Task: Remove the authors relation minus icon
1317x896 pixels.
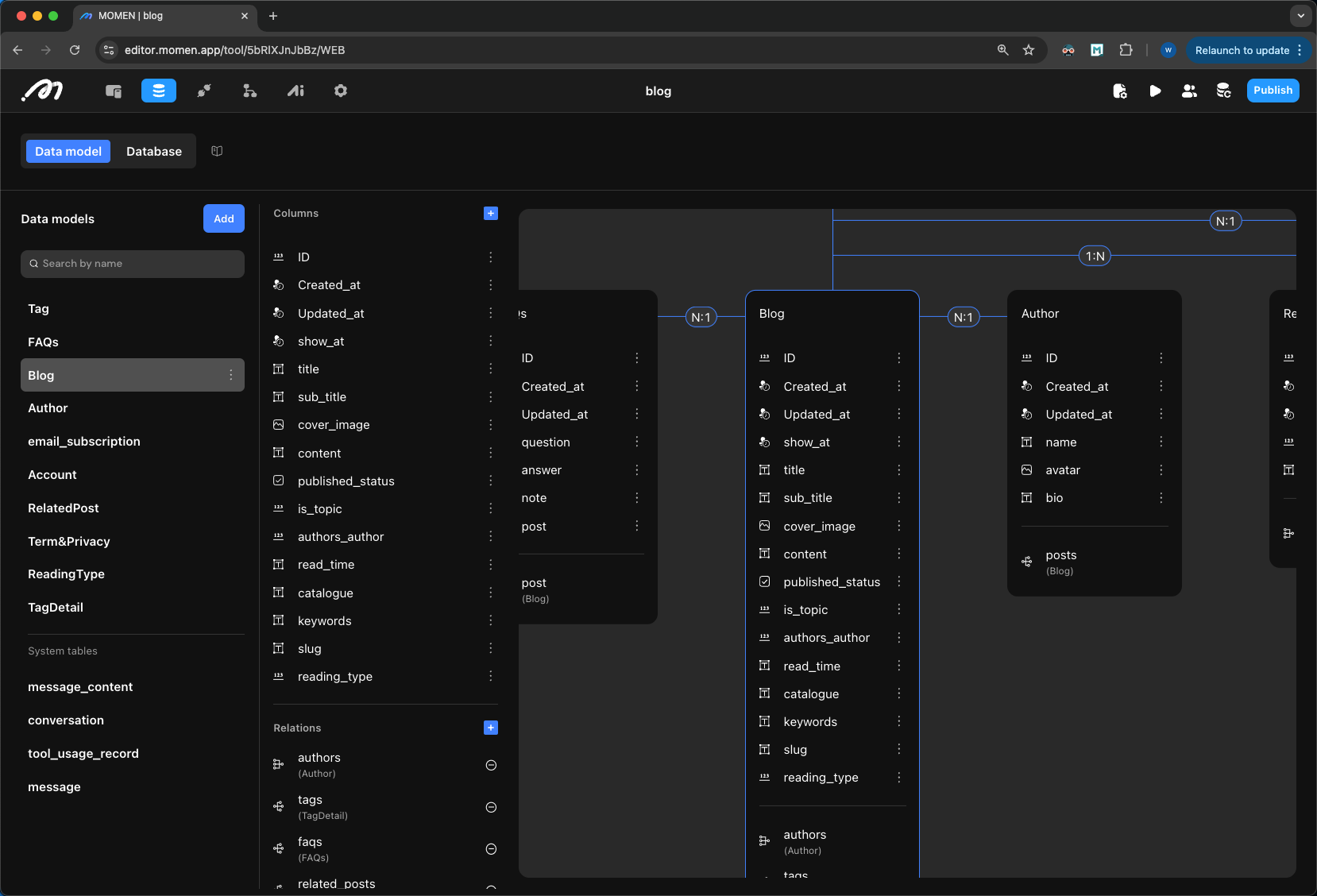Action: (x=491, y=765)
